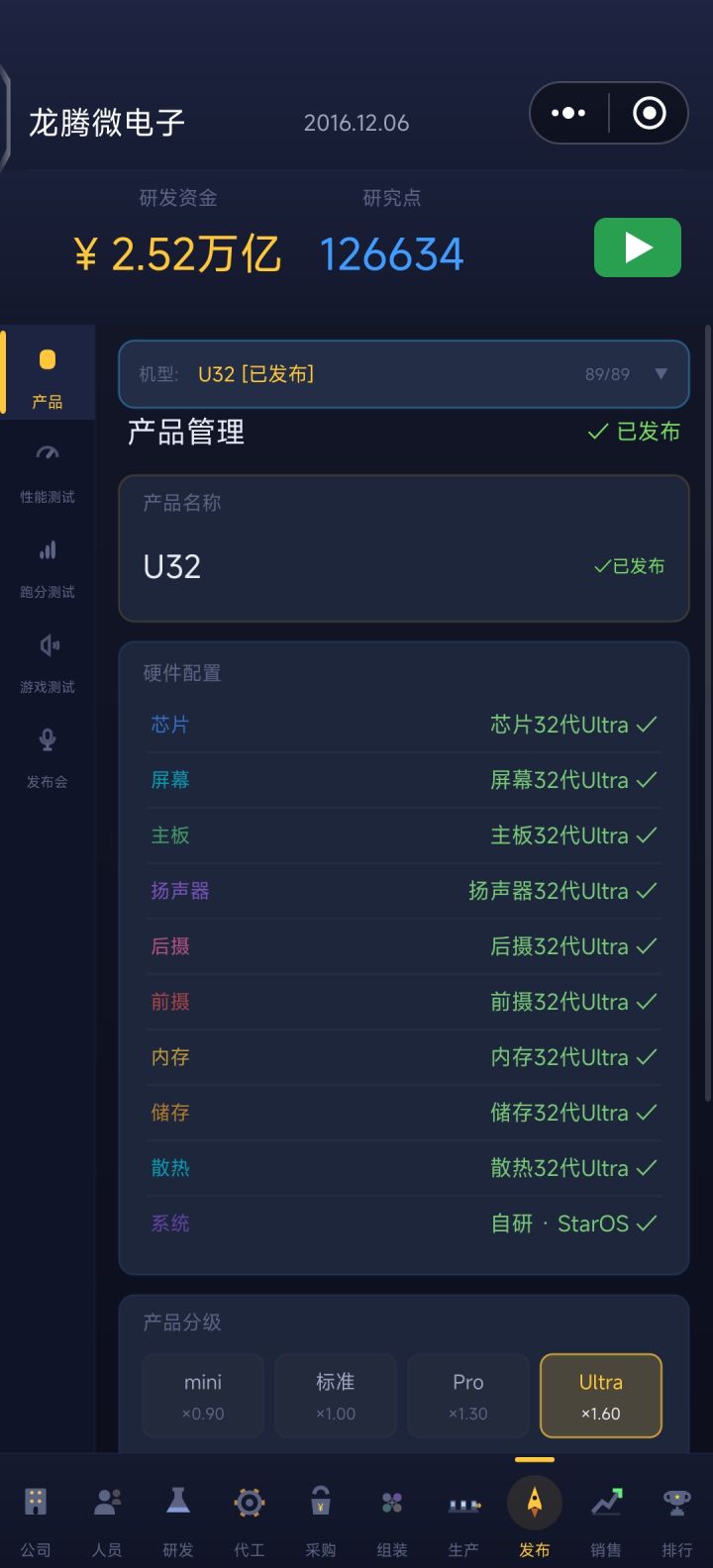This screenshot has height=1568, width=713.
Task: Click the green play button
Action: [x=638, y=247]
